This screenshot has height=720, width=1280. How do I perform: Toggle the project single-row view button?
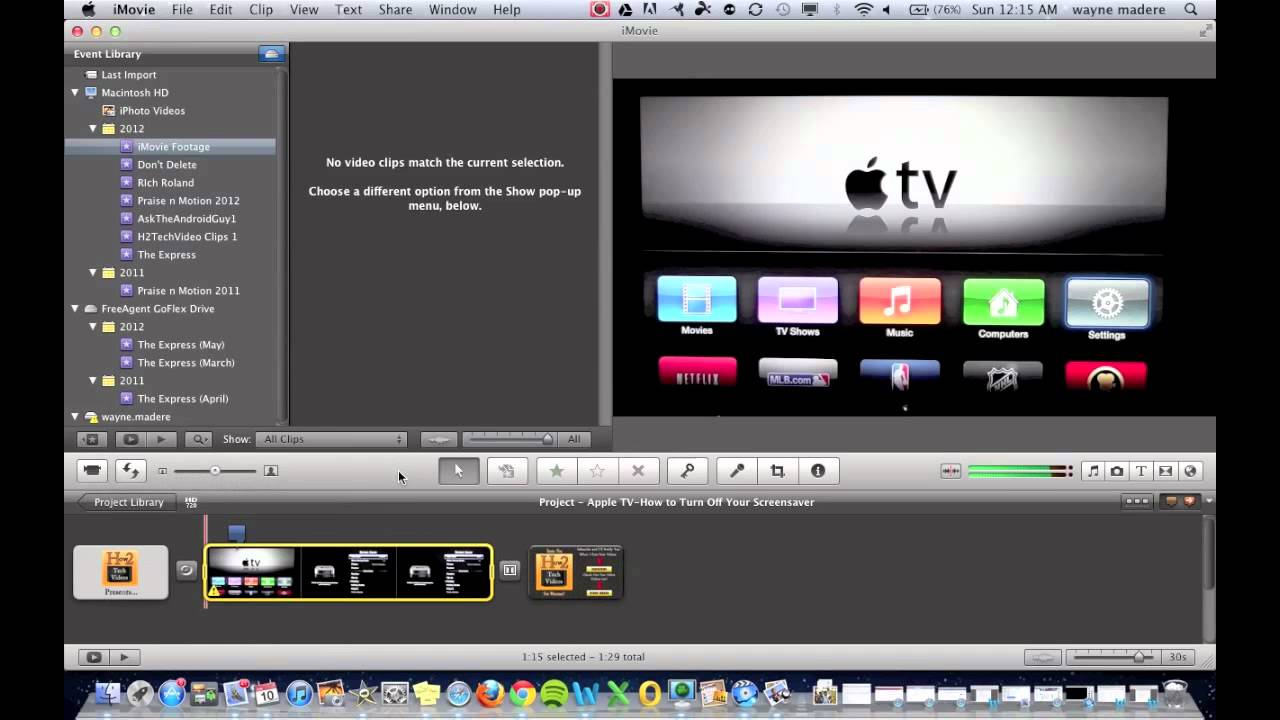(1137, 501)
